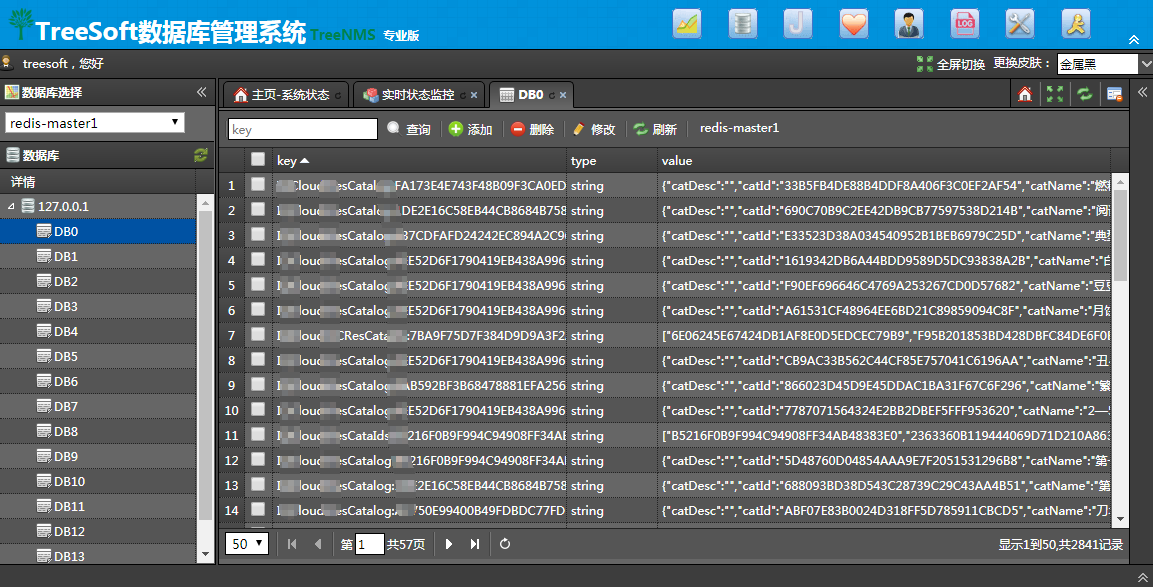Viewport: 1153px width, 587px height.
Task: Click the 刷新 refresh button
Action: (x=654, y=129)
